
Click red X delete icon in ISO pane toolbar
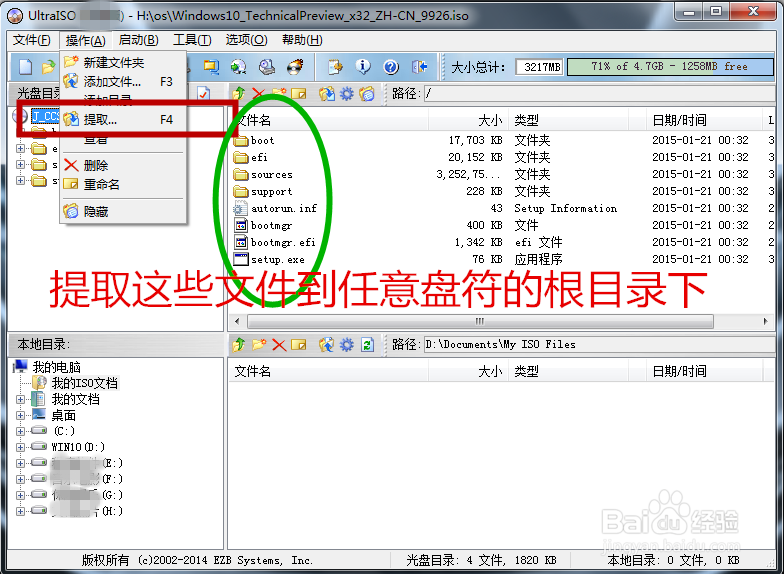coord(258,93)
